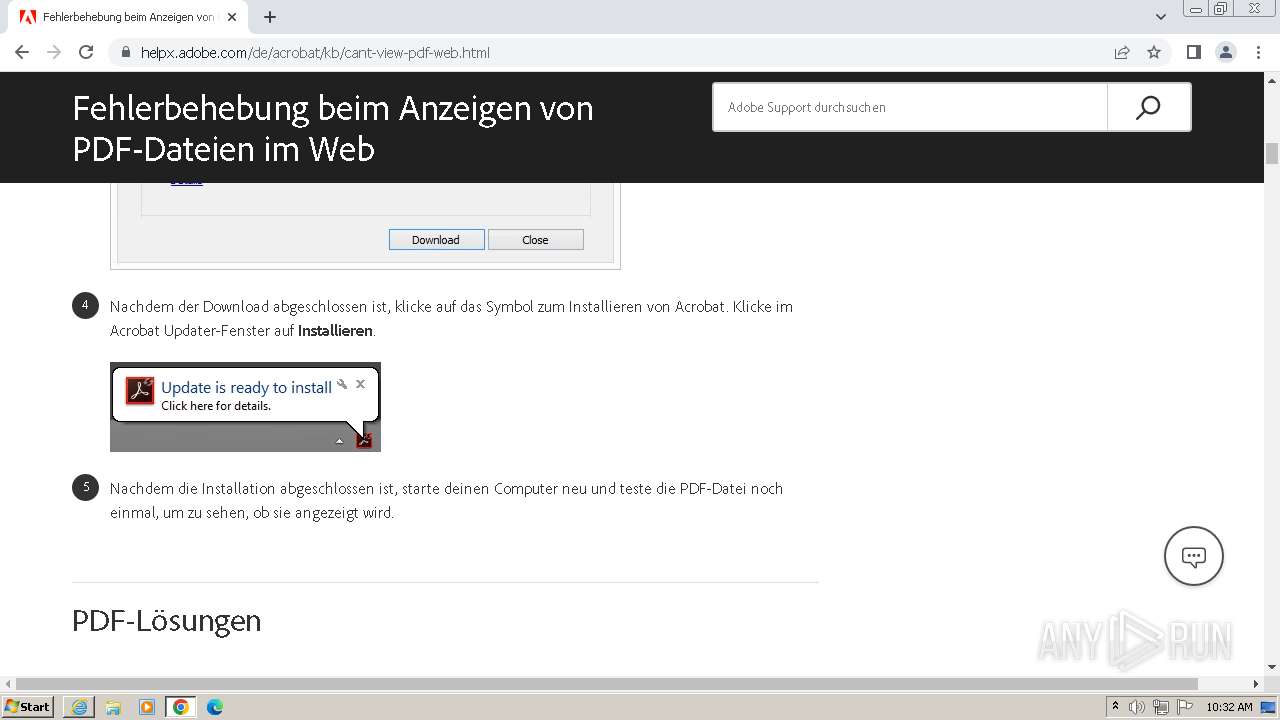Viewport: 1280px width, 720px height.
Task: Restore down the Chrome window
Action: point(1221,9)
